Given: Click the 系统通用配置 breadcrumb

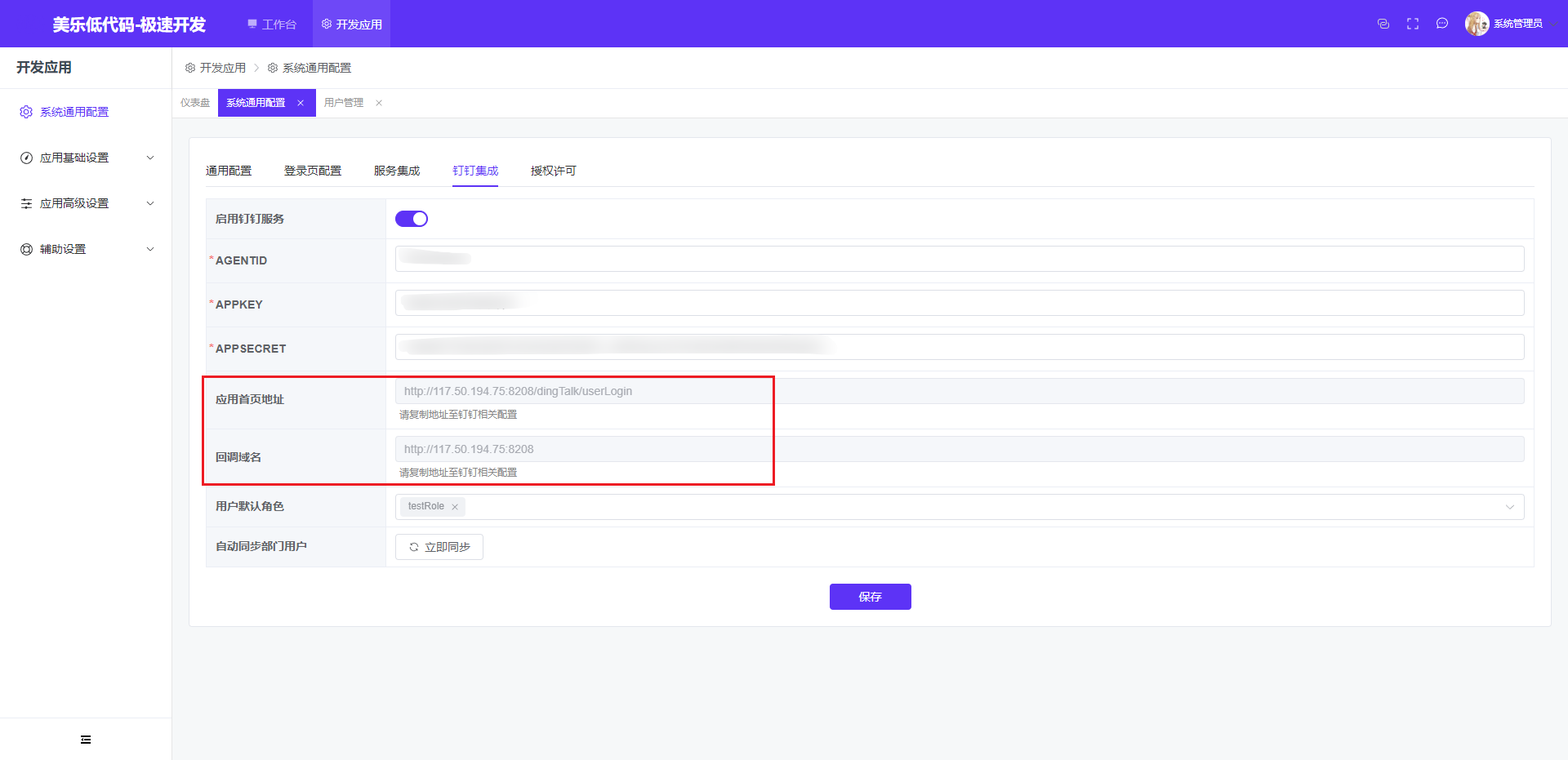Looking at the screenshot, I should coord(317,68).
